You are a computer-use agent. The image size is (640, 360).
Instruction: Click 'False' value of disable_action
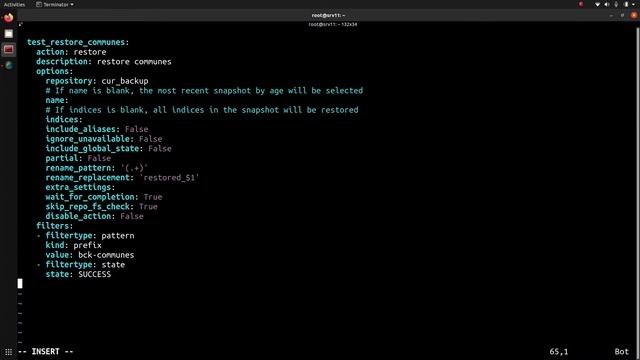pos(131,216)
